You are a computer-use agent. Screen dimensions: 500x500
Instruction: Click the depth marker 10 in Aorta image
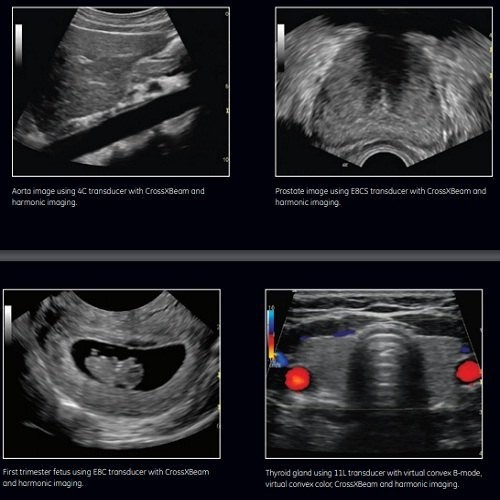tap(226, 160)
